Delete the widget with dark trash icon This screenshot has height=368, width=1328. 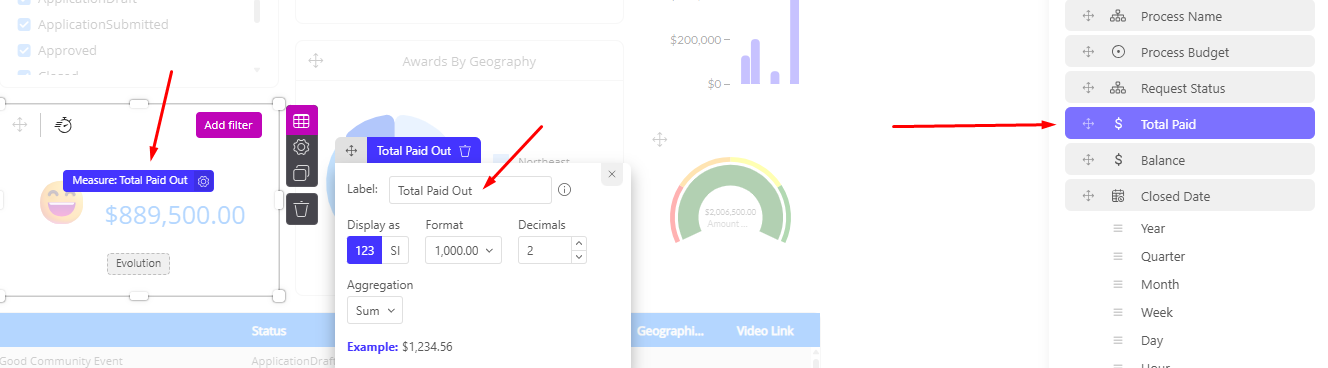[301, 209]
